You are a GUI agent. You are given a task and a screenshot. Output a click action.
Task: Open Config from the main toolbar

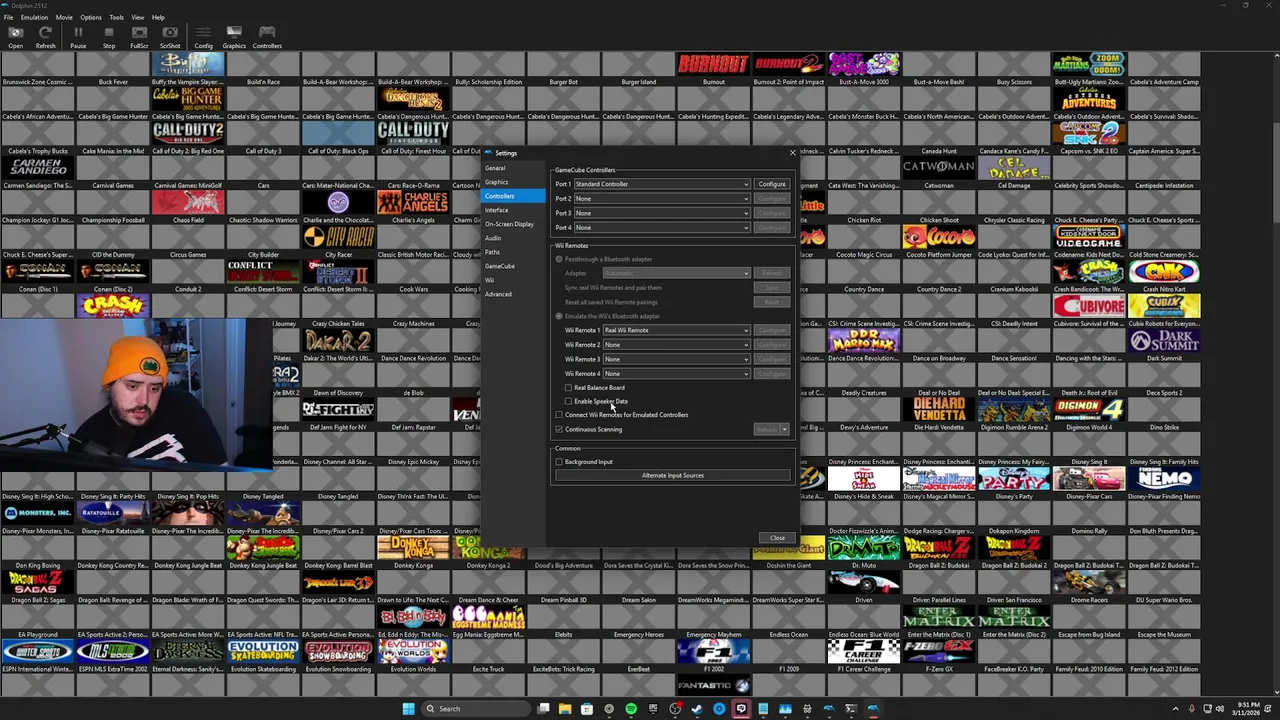[x=203, y=33]
